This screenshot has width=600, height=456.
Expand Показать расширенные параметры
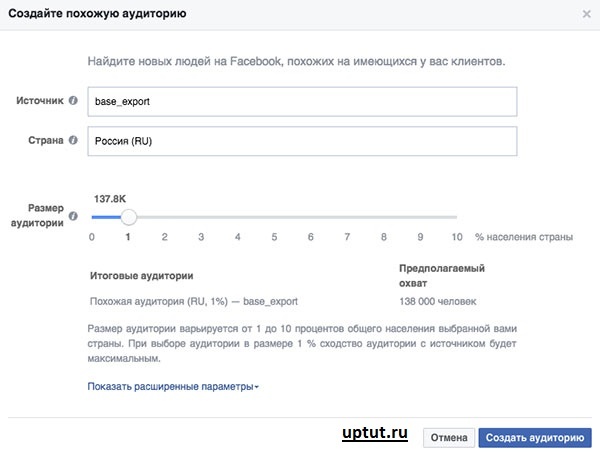coord(173,387)
